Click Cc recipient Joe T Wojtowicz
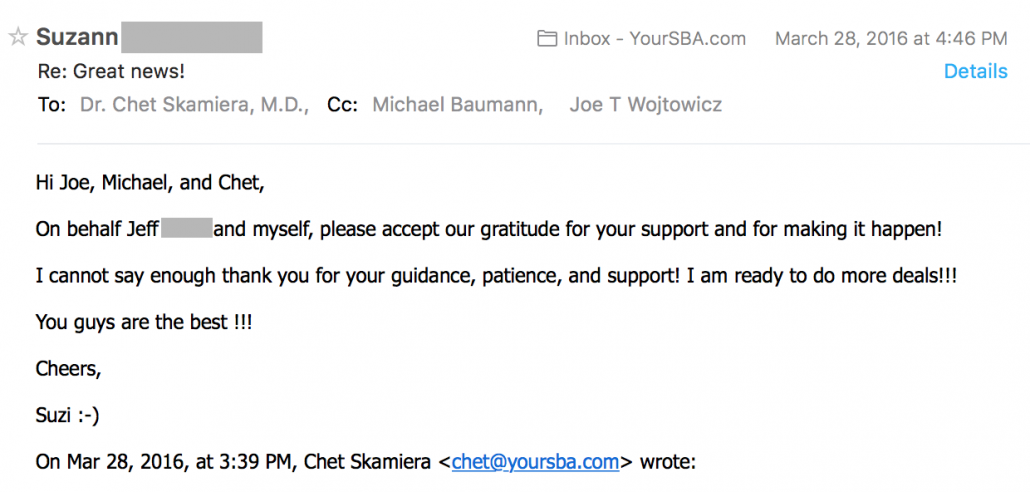This screenshot has width=1030, height=492. (x=645, y=104)
